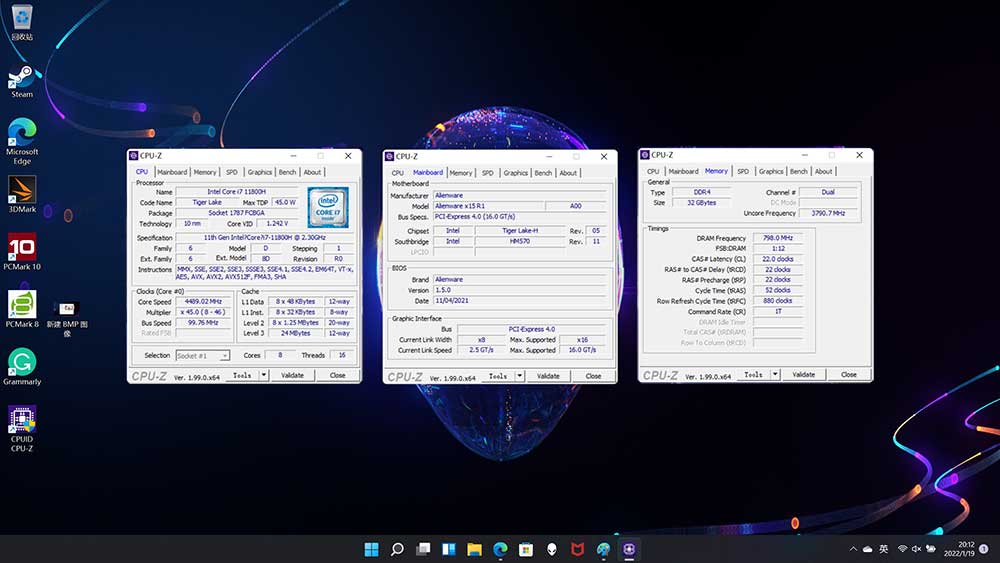
Task: Open taskbar Search
Action: pos(397,549)
